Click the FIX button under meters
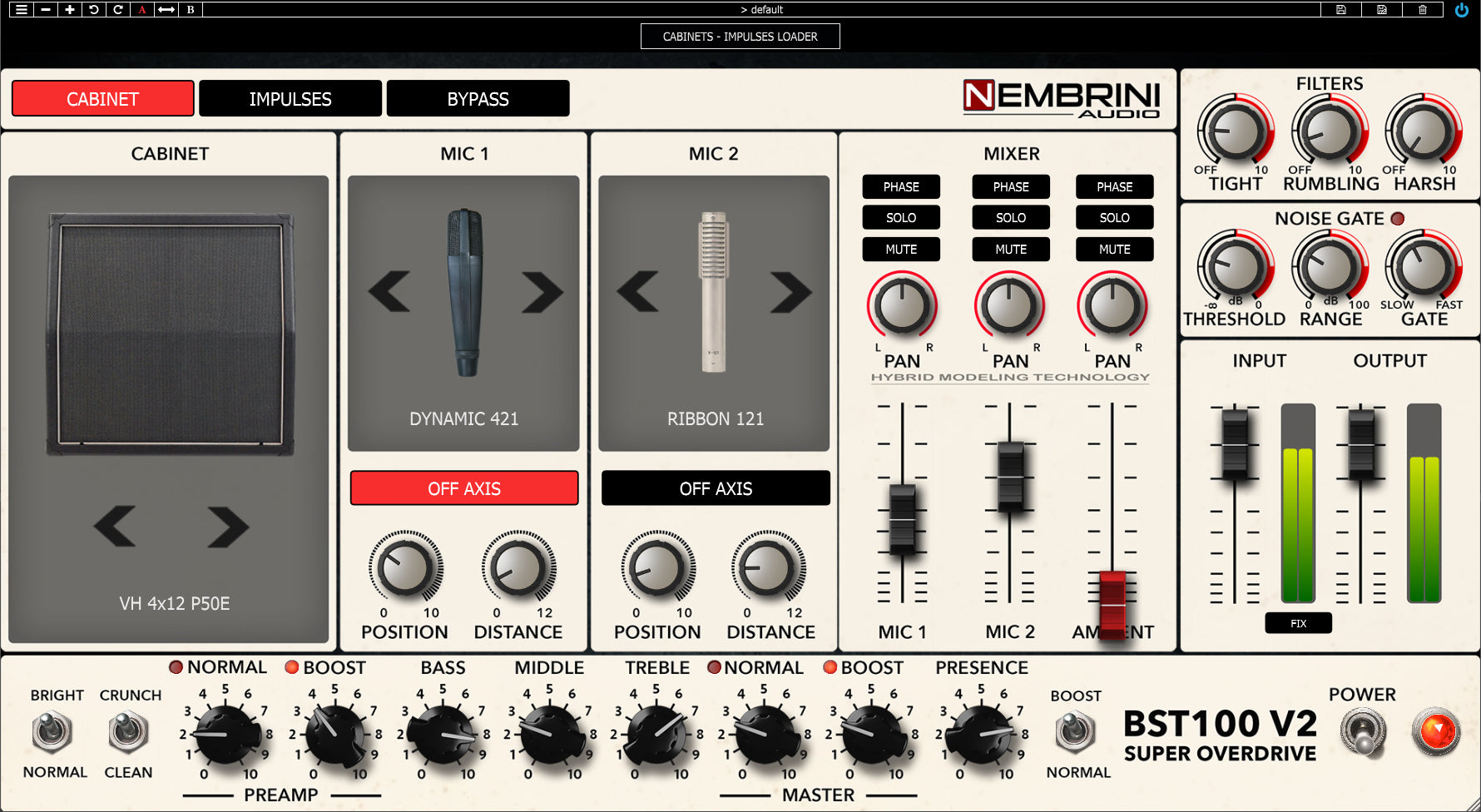The image size is (1481, 812). click(x=1299, y=623)
